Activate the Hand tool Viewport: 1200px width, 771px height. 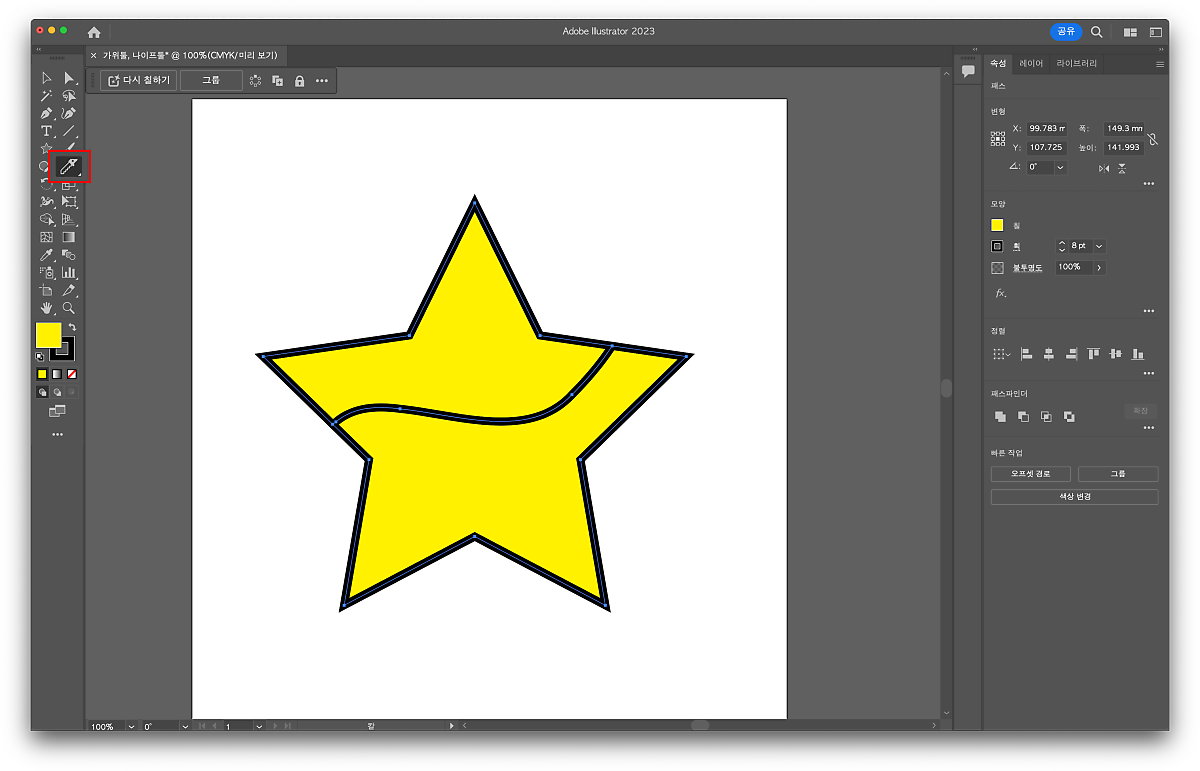click(x=46, y=308)
